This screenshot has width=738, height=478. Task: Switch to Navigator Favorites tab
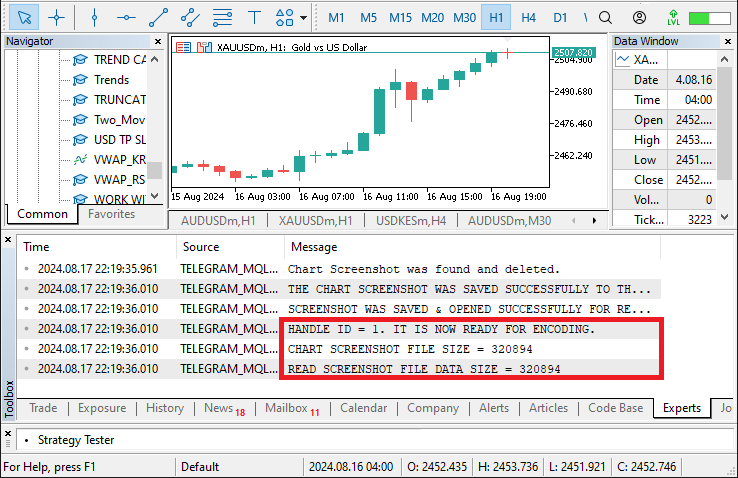click(112, 214)
